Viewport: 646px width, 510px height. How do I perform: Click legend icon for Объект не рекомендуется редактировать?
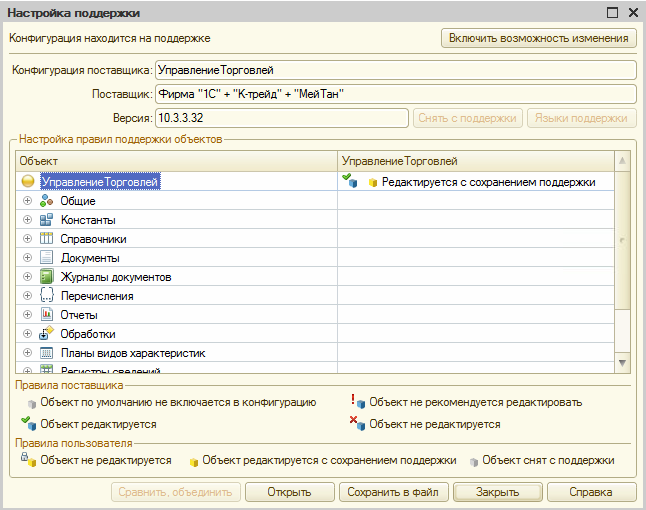point(358,401)
